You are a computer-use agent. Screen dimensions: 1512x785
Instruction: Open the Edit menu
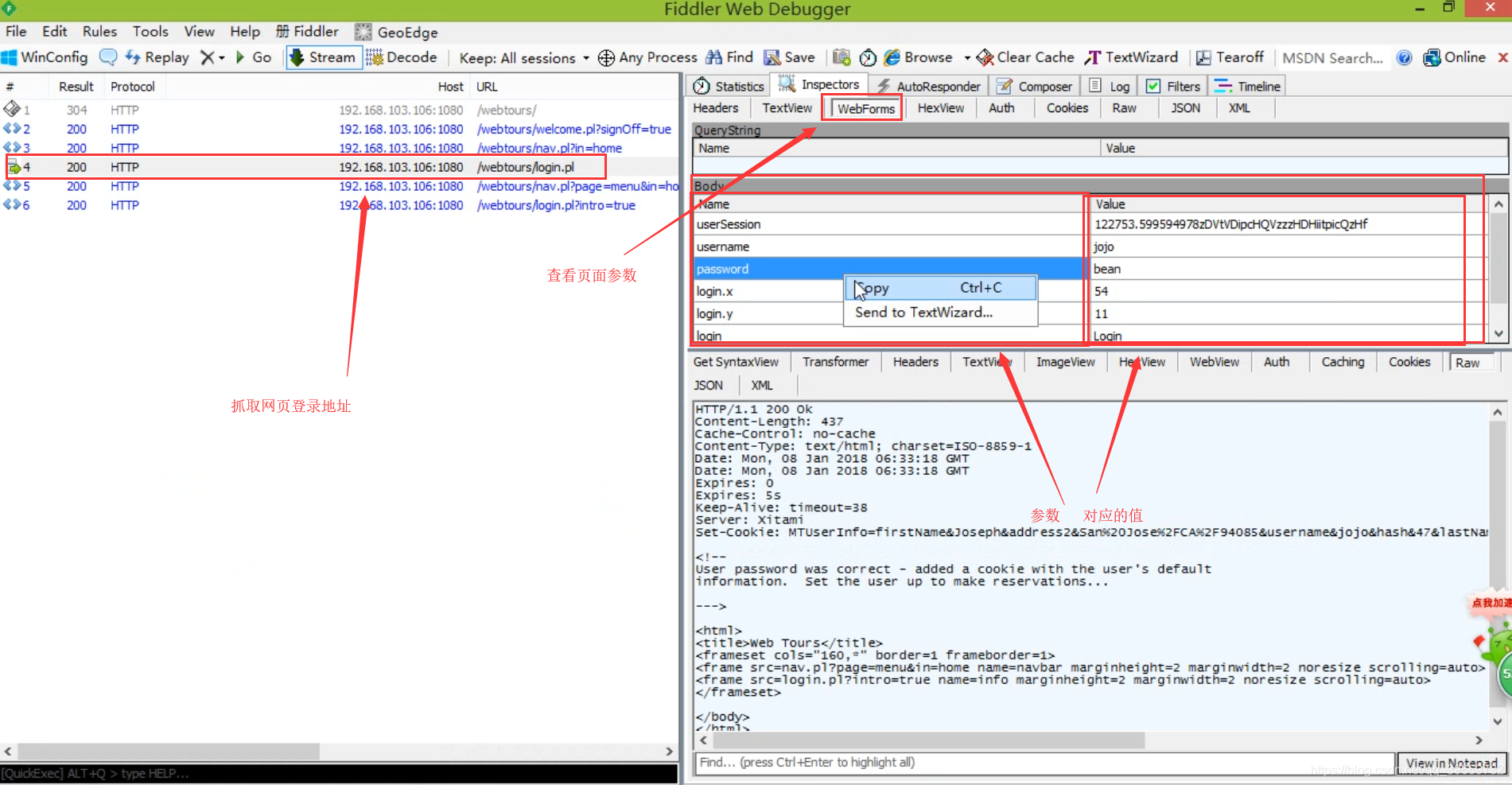click(x=55, y=31)
